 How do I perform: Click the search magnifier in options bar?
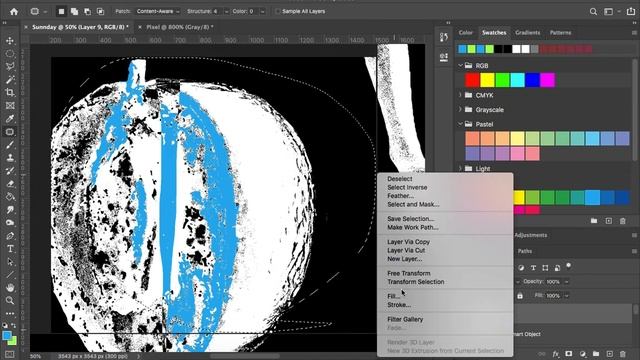point(593,11)
